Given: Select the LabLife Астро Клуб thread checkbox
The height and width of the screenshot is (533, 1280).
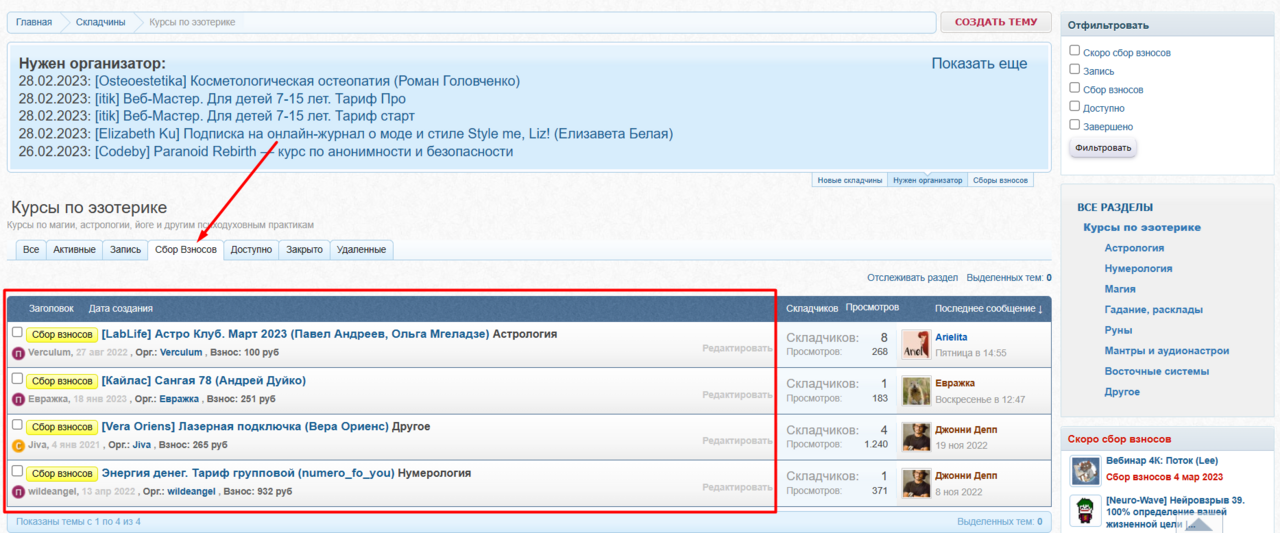Looking at the screenshot, I should (17, 332).
